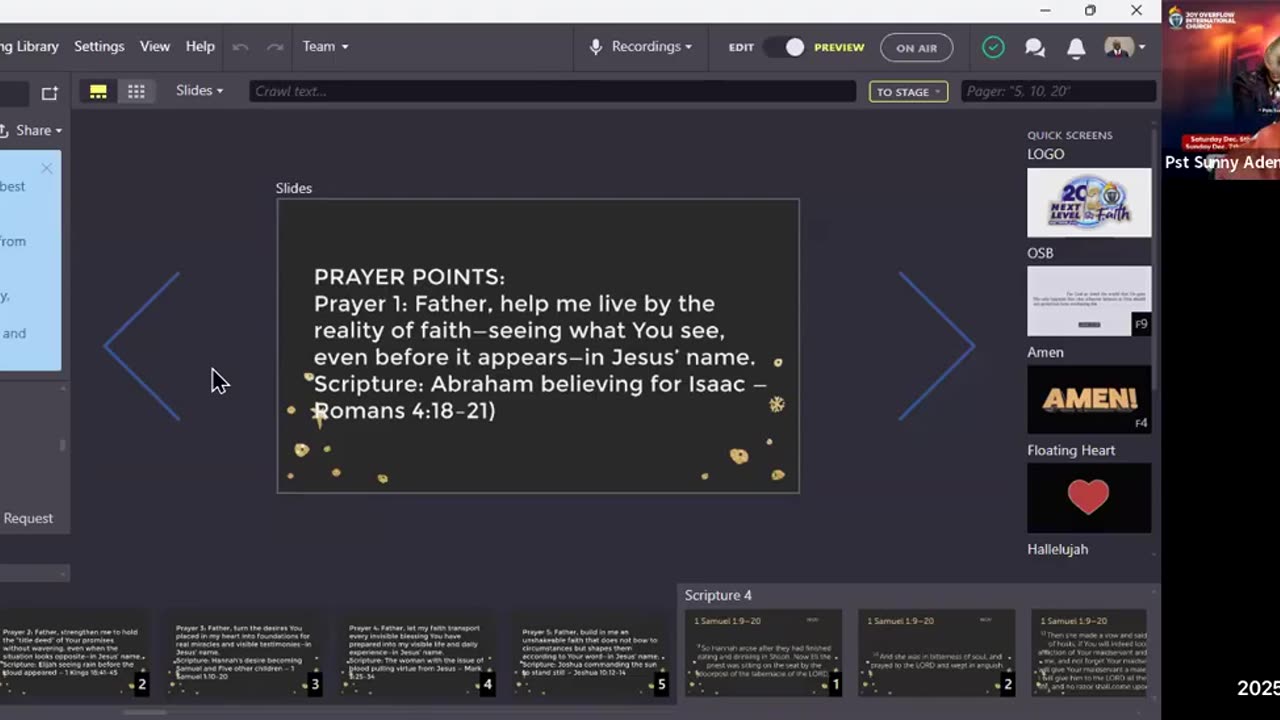Undo the last action arrow
The width and height of the screenshot is (1280, 720).
[240, 47]
